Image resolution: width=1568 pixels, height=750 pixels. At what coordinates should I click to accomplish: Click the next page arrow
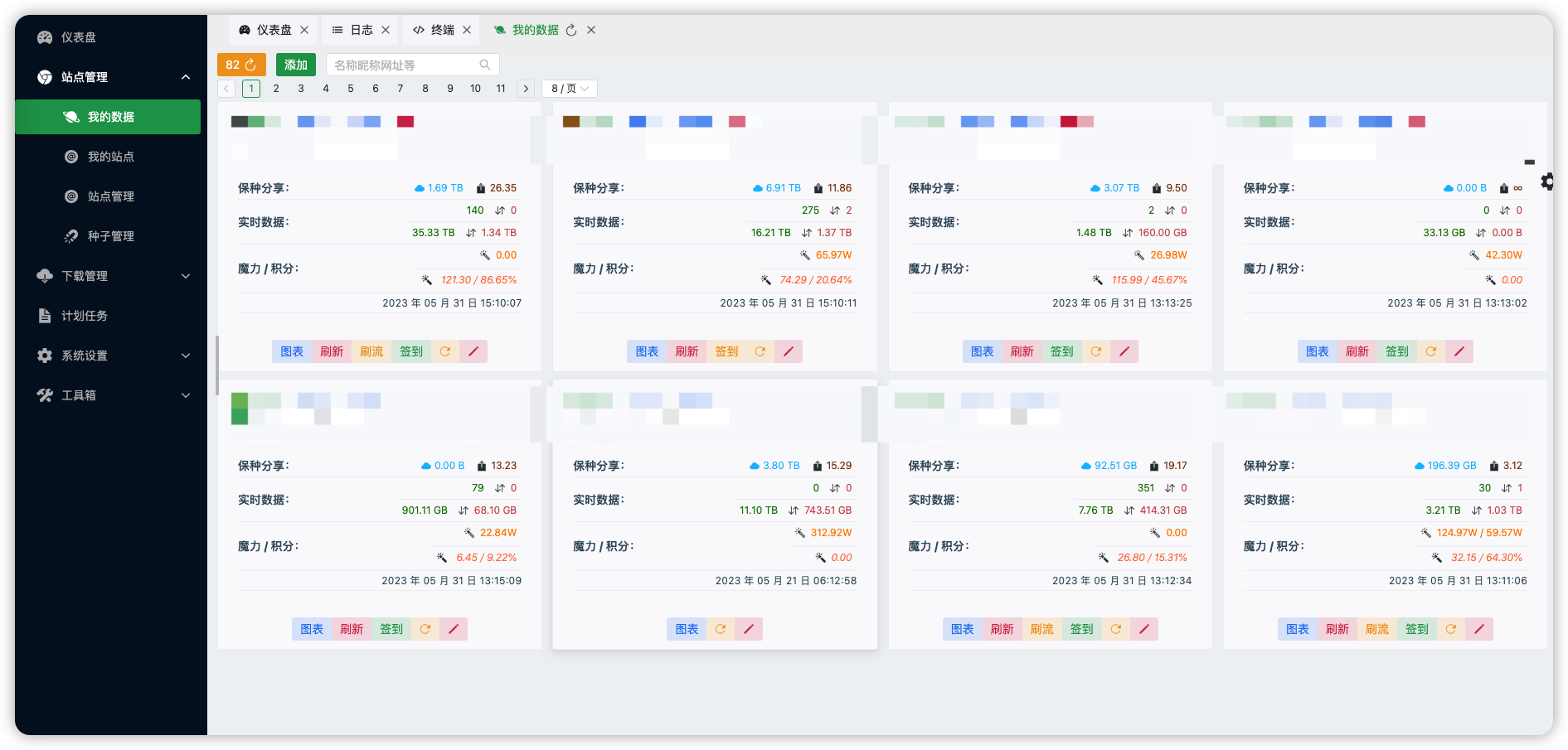pyautogui.click(x=526, y=89)
